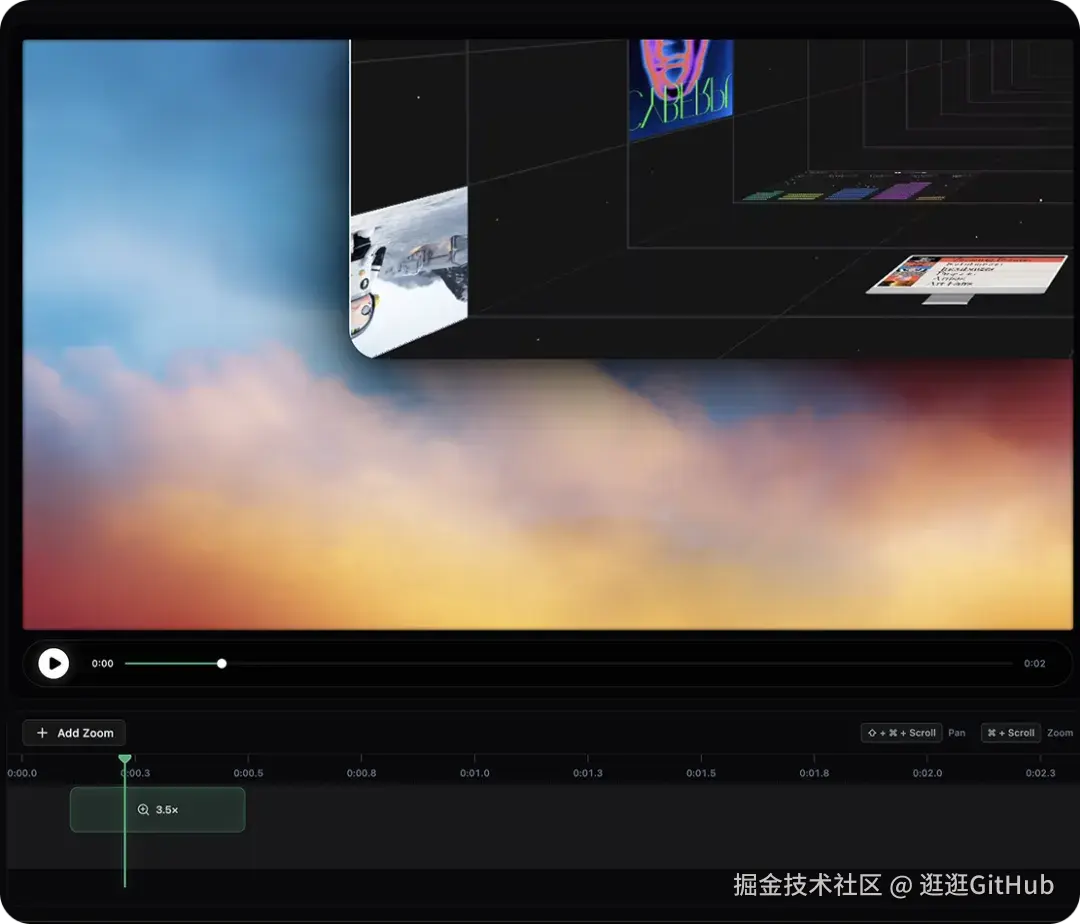Click the 0:02.3 timeline tick label
Image resolution: width=1080 pixels, height=924 pixels.
coord(1040,773)
